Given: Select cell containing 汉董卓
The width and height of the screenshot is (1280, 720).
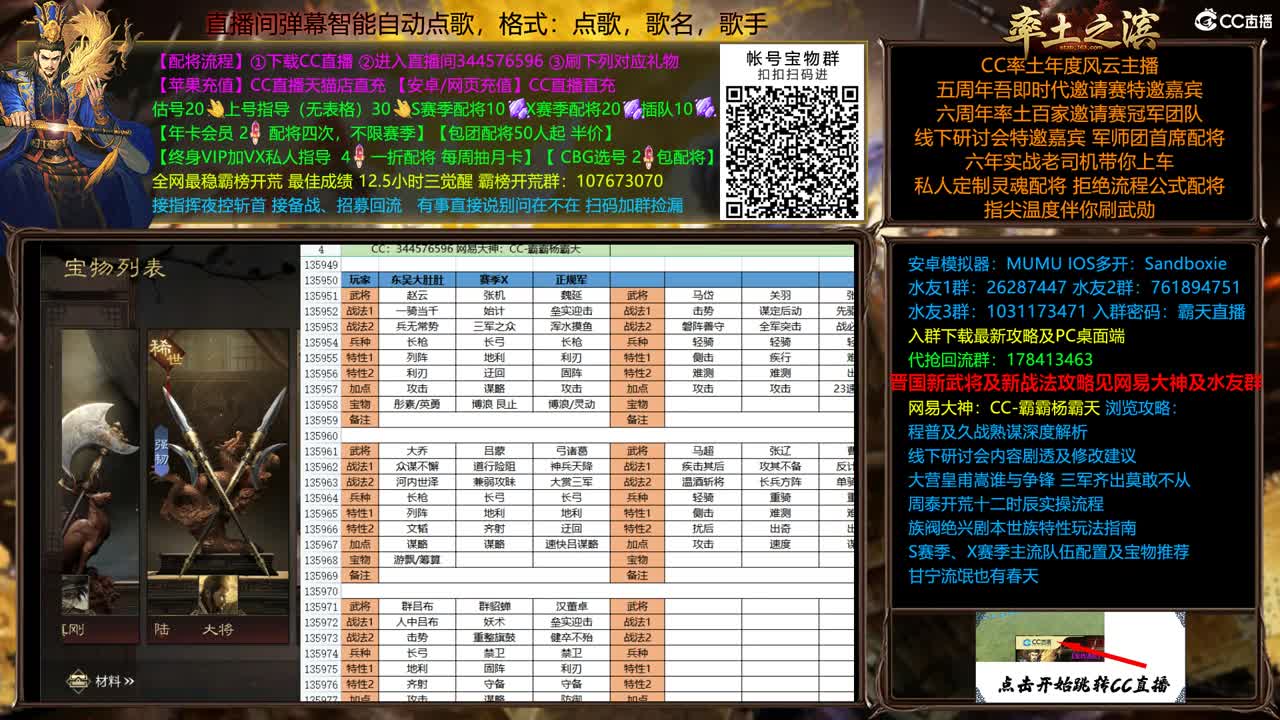Looking at the screenshot, I should (x=571, y=607).
